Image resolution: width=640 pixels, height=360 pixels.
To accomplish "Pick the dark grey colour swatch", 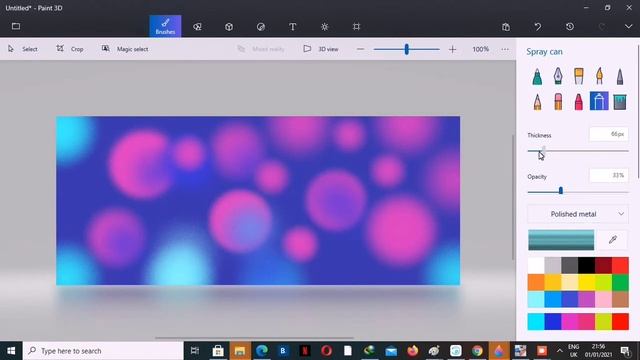I will [569, 266].
